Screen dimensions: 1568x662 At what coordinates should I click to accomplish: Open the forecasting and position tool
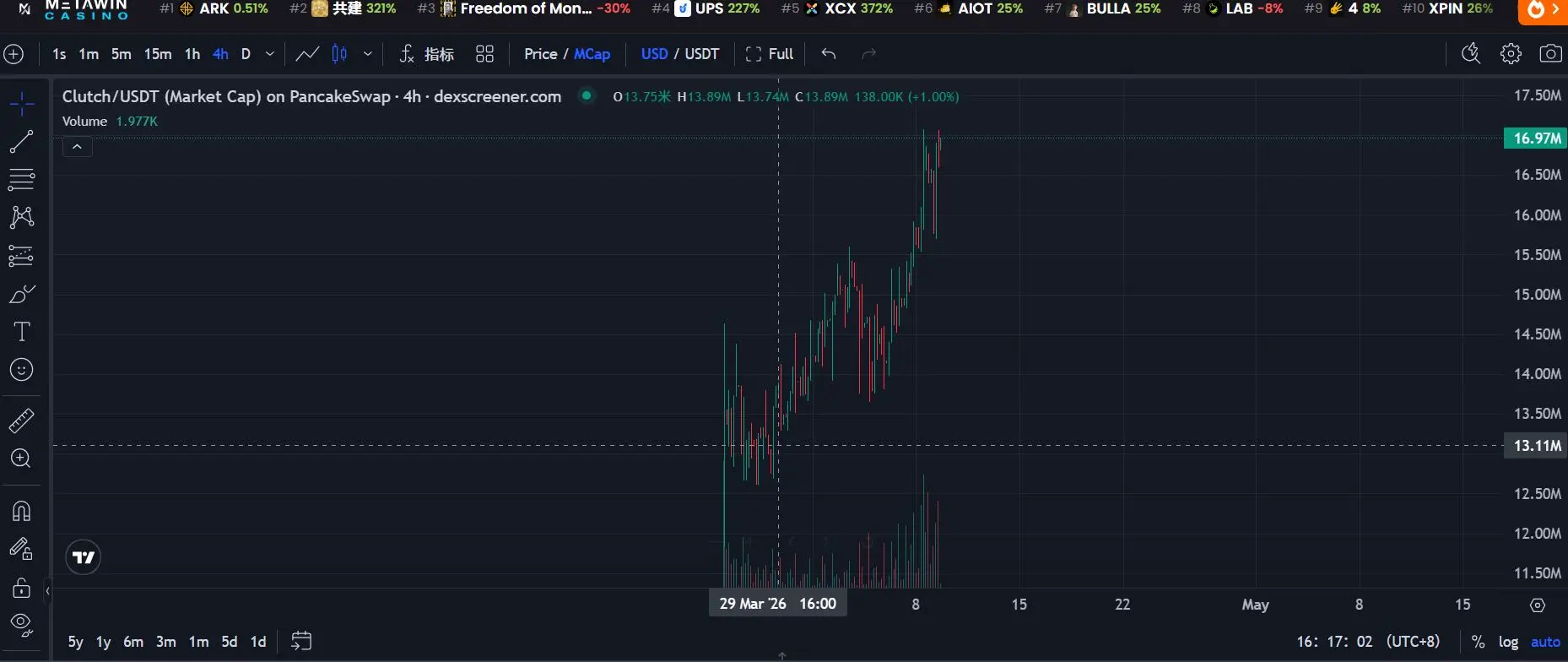[22, 255]
